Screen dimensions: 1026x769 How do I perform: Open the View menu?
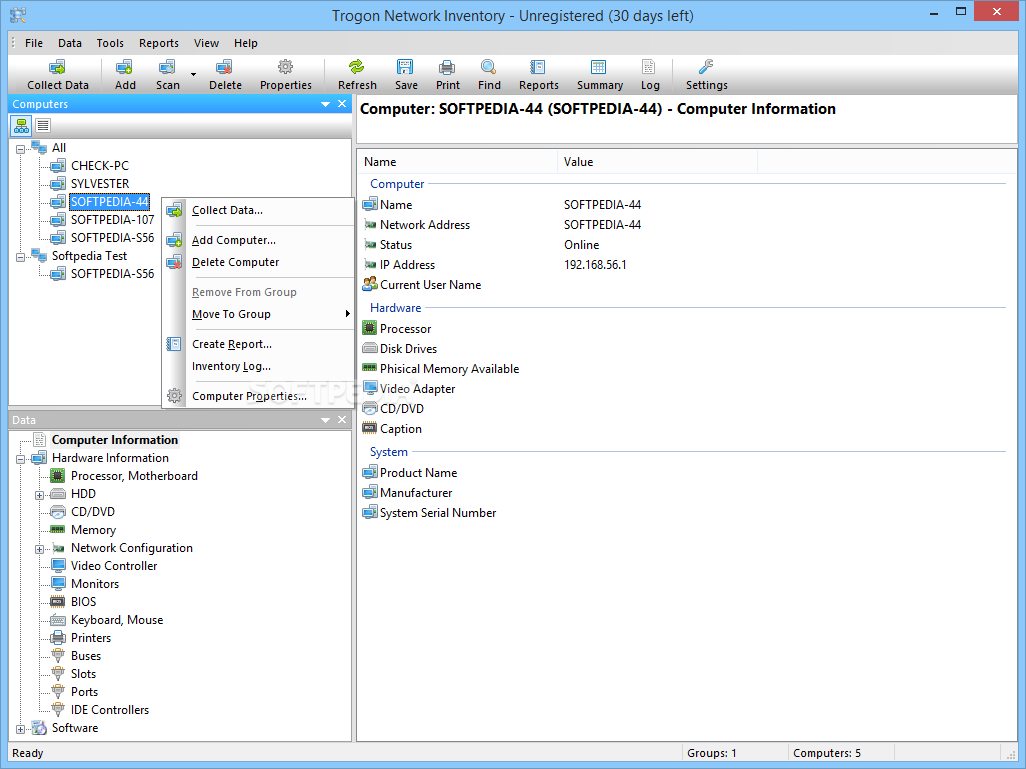point(206,43)
